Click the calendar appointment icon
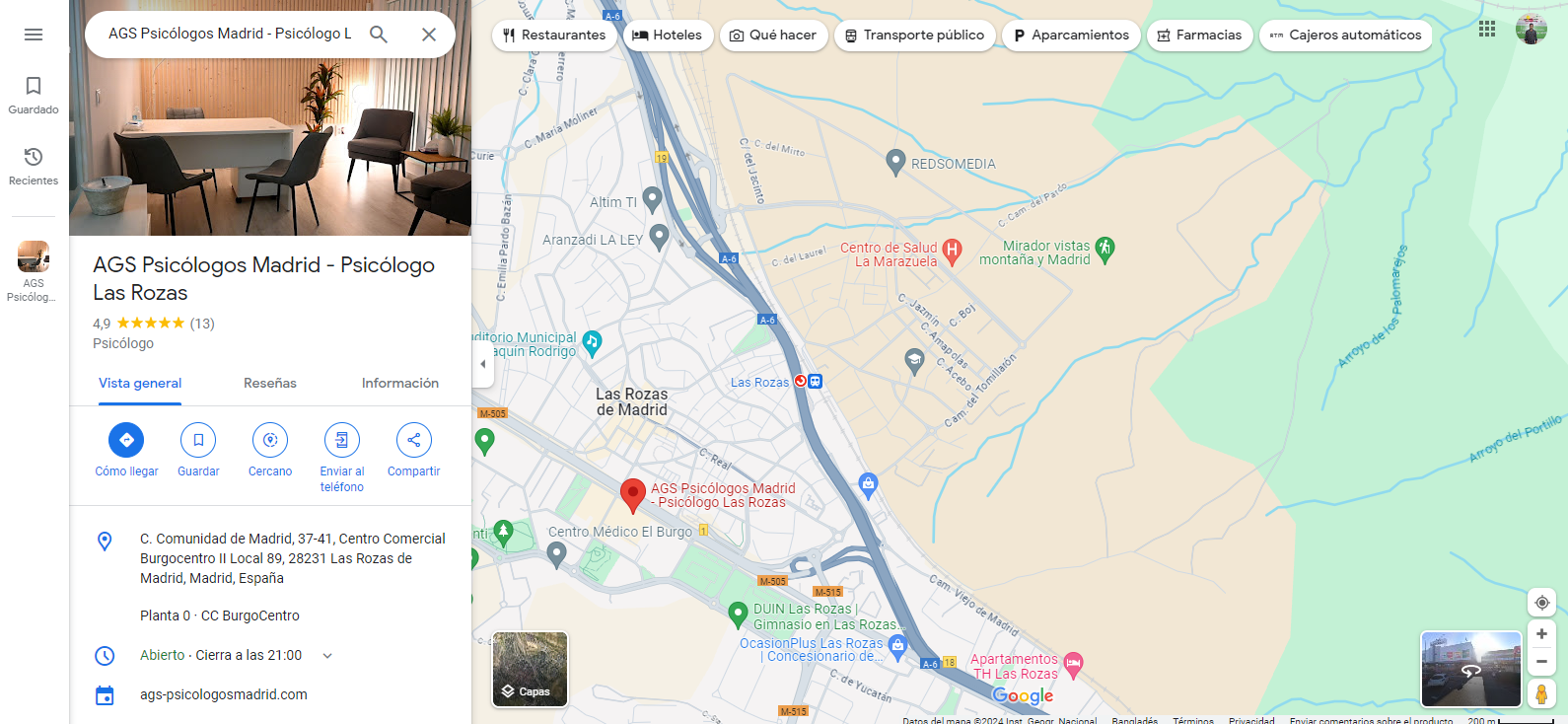The width and height of the screenshot is (1568, 724). [x=105, y=695]
